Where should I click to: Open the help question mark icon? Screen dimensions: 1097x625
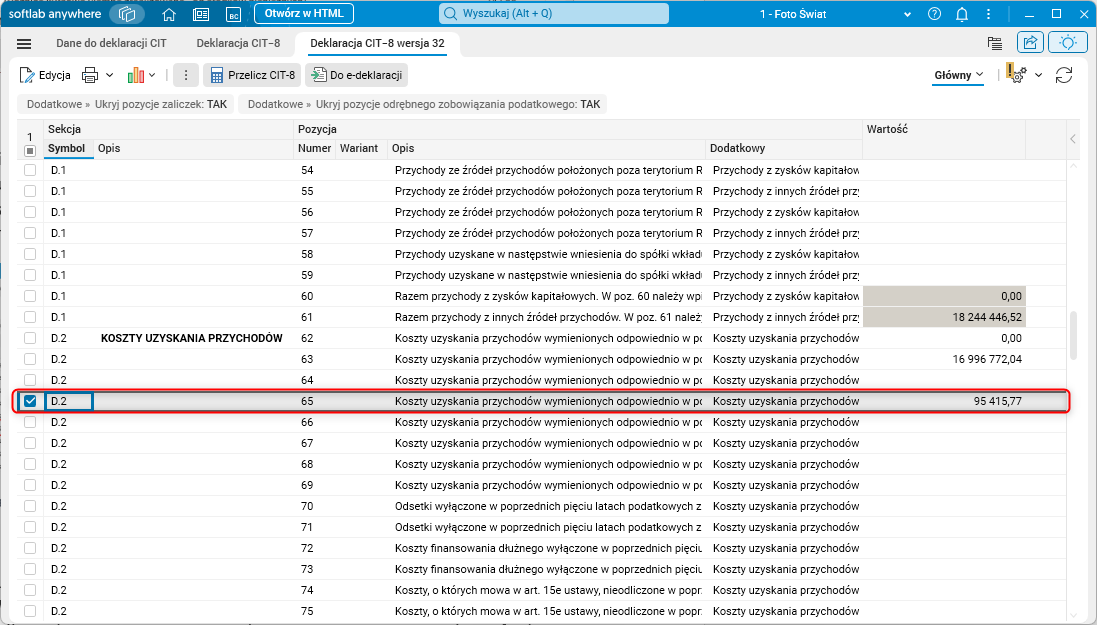pos(934,14)
